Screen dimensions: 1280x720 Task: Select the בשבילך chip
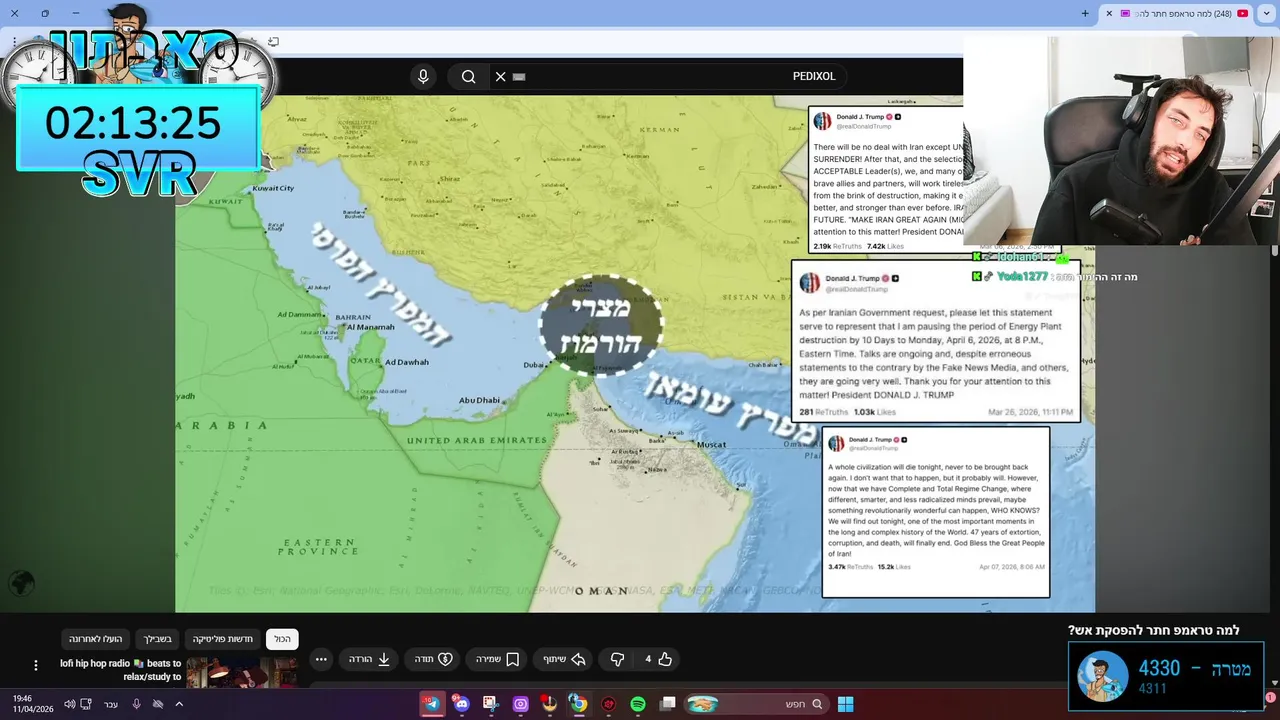click(158, 639)
